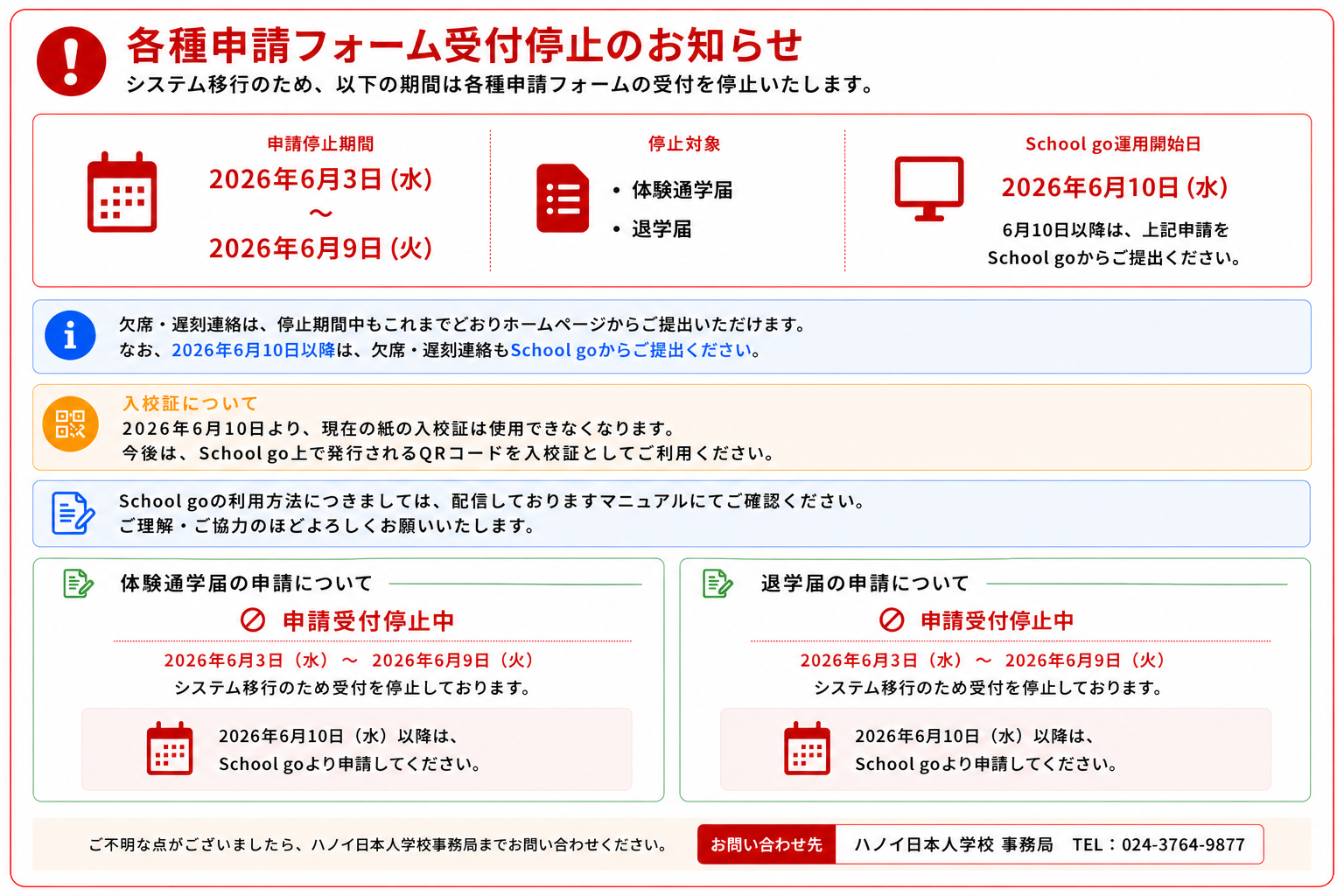Click the orange QR code icon
Image resolution: width=1344 pixels, height=896 pixels.
coord(71,424)
